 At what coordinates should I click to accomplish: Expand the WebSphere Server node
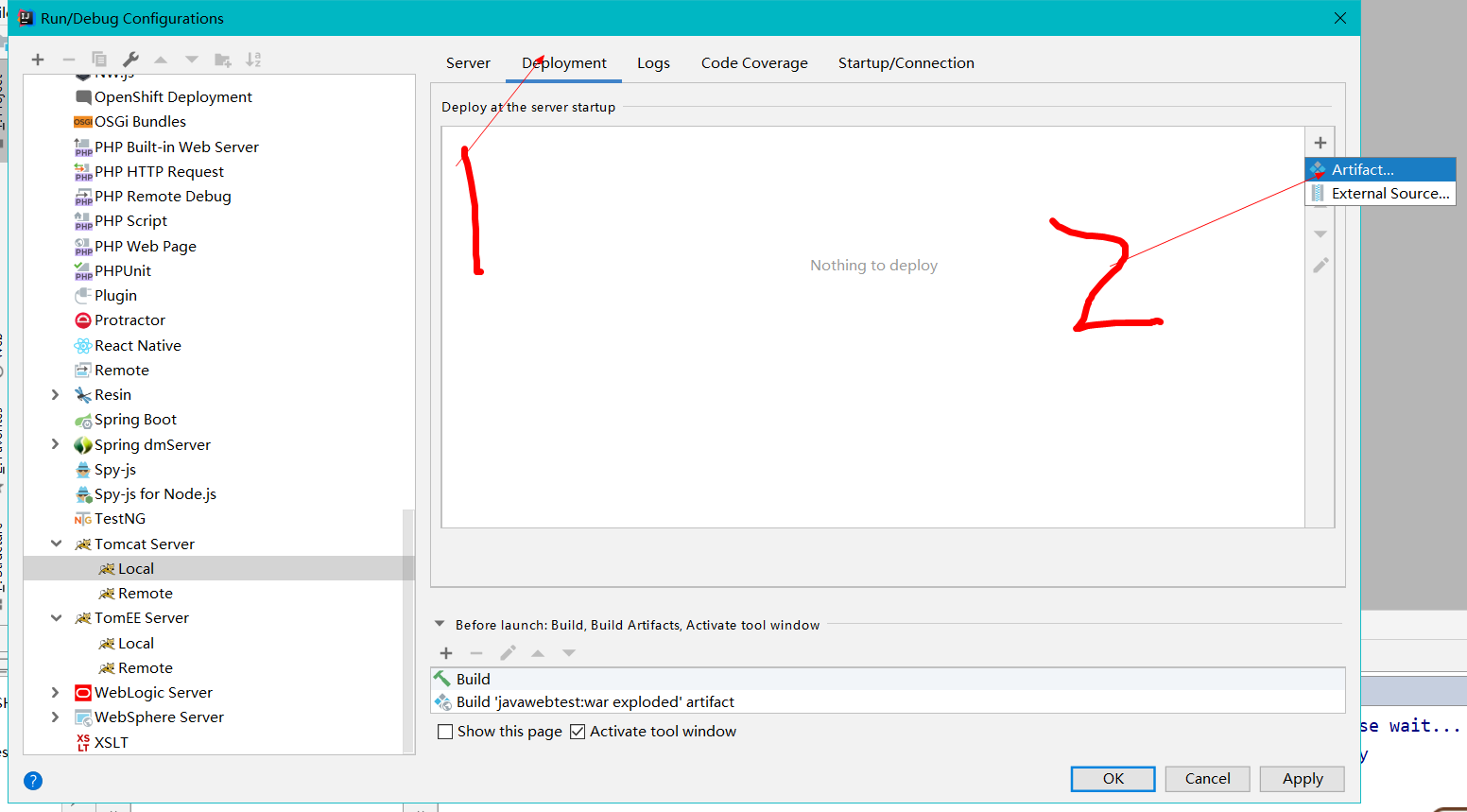coord(55,717)
